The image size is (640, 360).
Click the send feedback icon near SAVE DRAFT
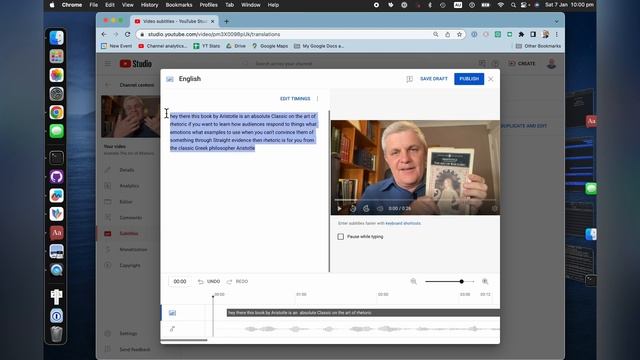(x=409, y=79)
